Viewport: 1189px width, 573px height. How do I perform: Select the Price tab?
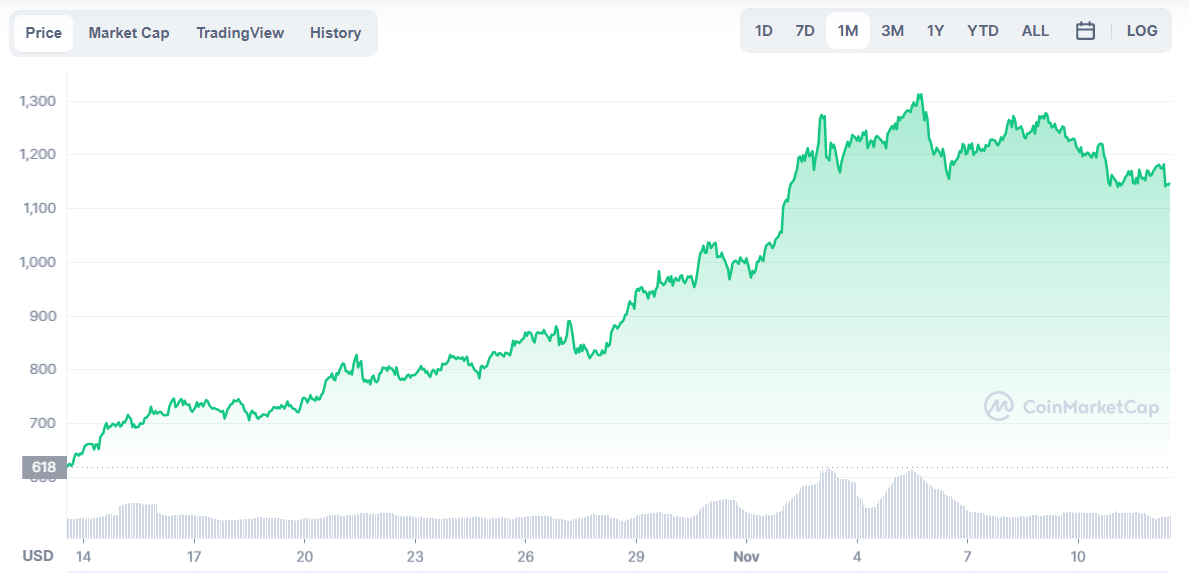44,33
